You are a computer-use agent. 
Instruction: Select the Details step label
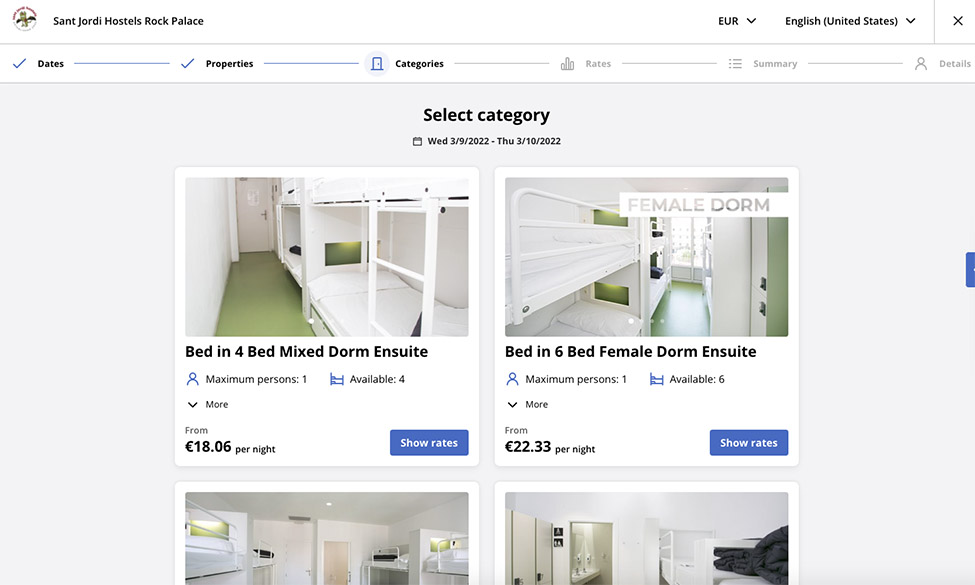[x=954, y=63]
